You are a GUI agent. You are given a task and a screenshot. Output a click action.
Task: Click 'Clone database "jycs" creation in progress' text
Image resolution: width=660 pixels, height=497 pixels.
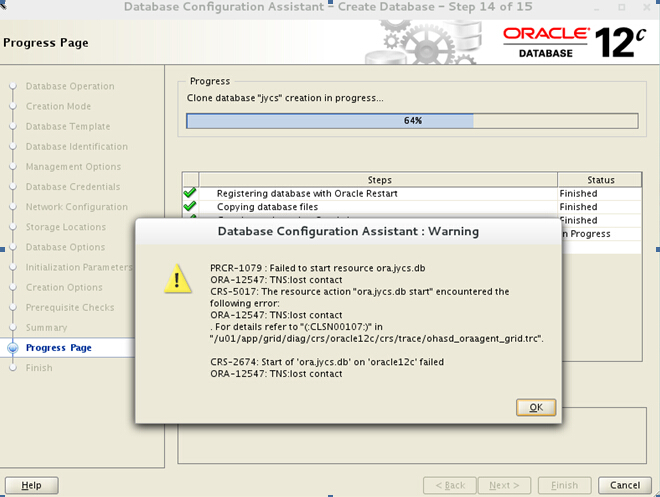(x=285, y=98)
